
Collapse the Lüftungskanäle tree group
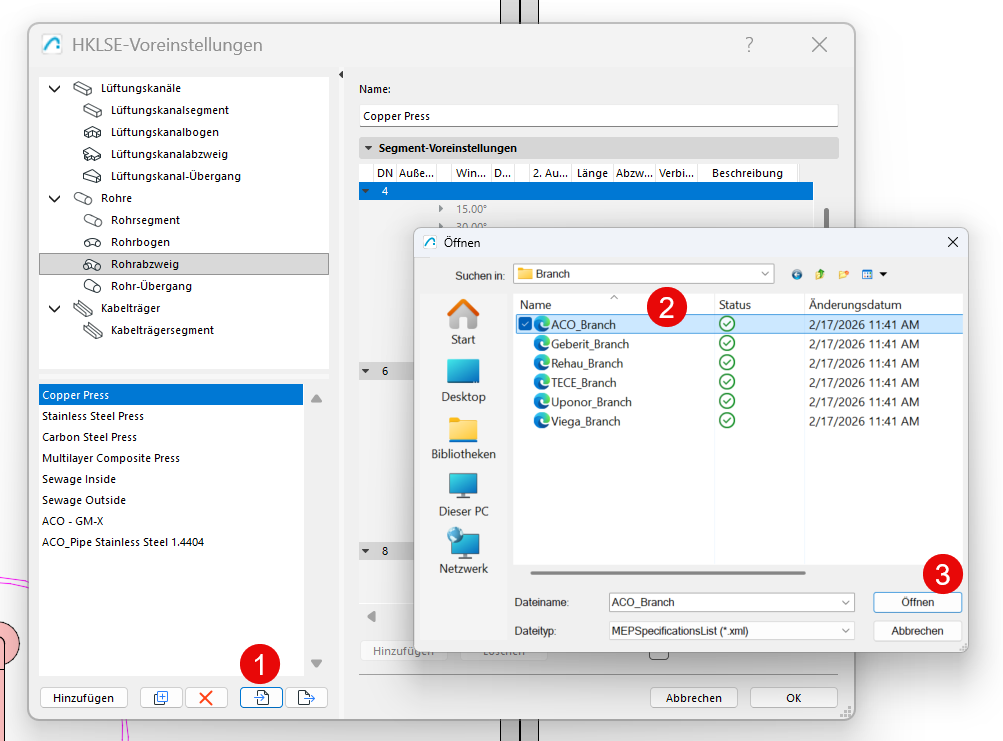[54, 89]
